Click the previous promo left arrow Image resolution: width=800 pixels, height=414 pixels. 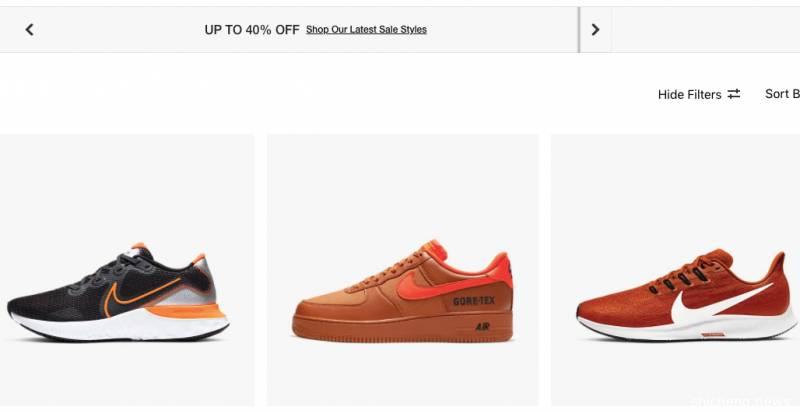pyautogui.click(x=29, y=29)
